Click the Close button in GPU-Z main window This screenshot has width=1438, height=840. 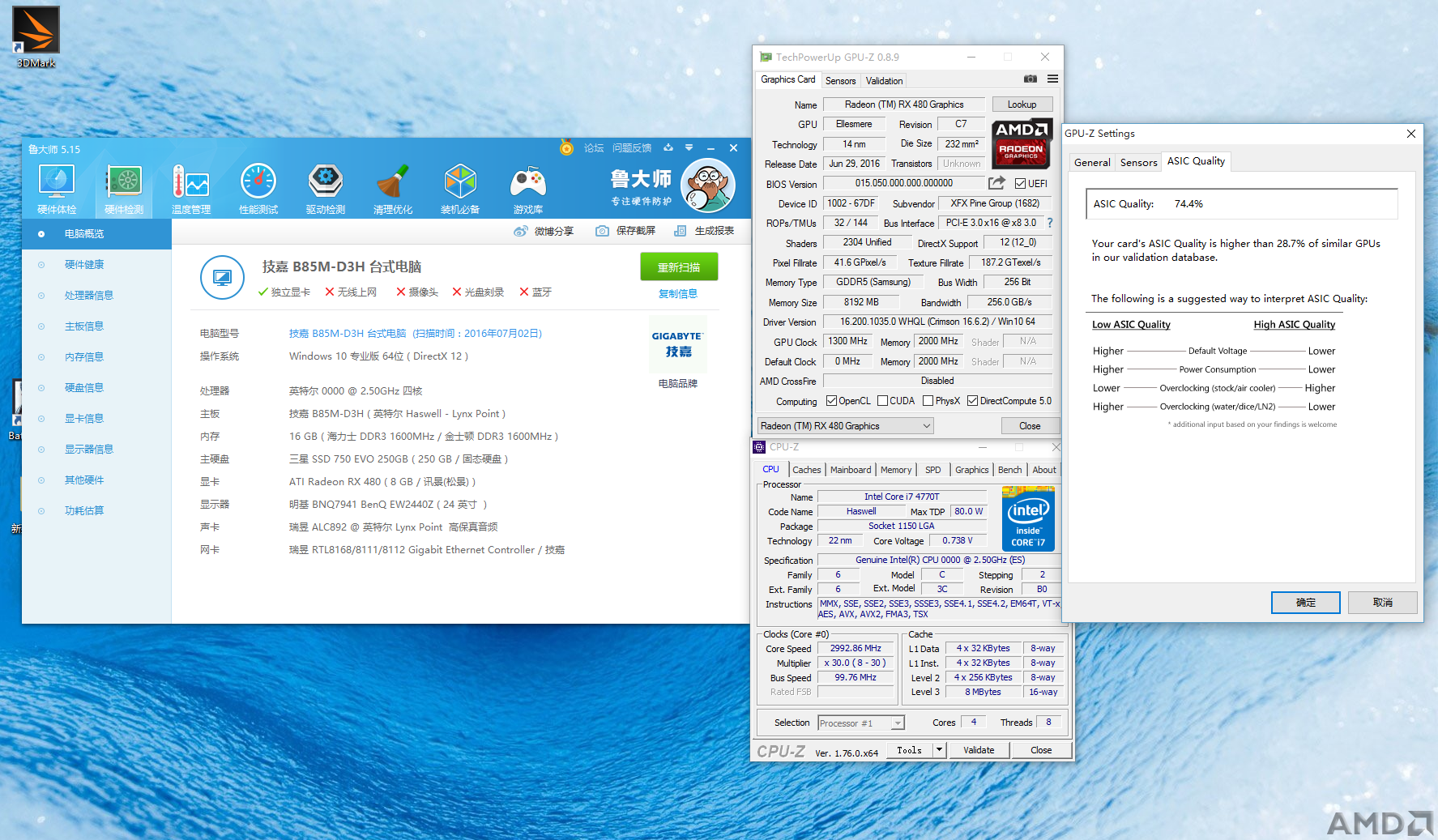coord(1030,426)
